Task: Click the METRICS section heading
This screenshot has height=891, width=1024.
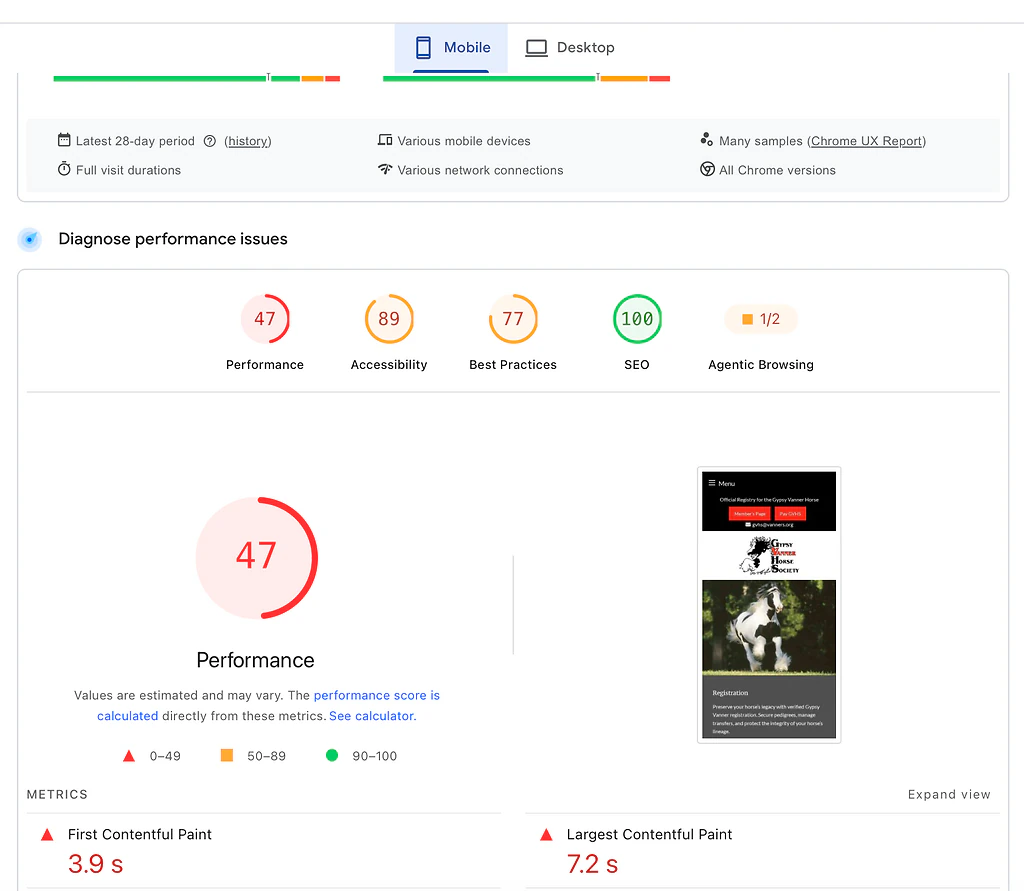Action: coord(57,794)
